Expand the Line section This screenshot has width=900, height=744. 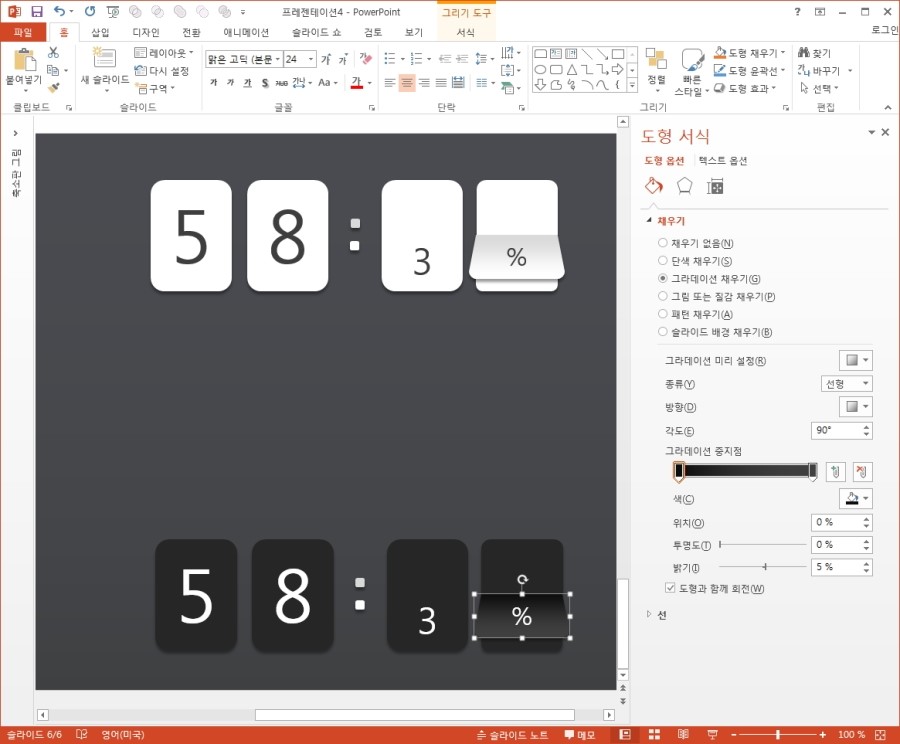pos(656,615)
